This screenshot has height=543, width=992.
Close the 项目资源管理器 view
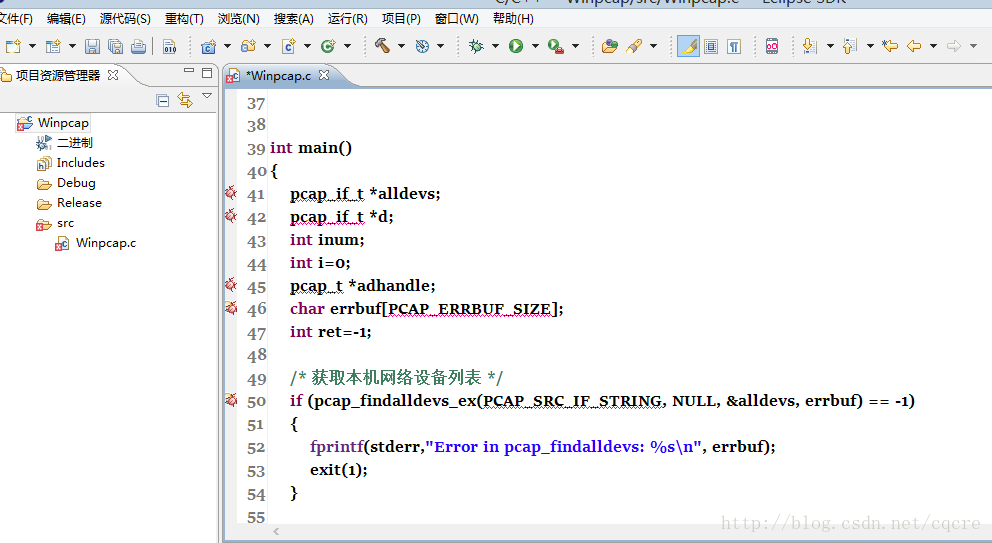(x=113, y=75)
